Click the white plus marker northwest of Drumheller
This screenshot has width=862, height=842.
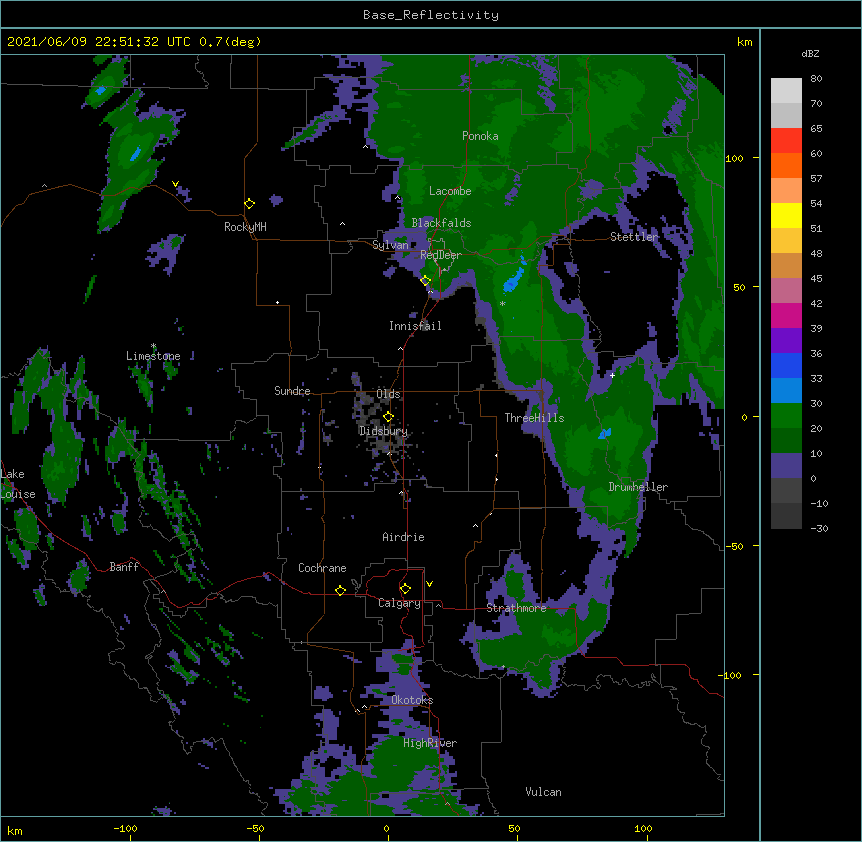click(612, 375)
